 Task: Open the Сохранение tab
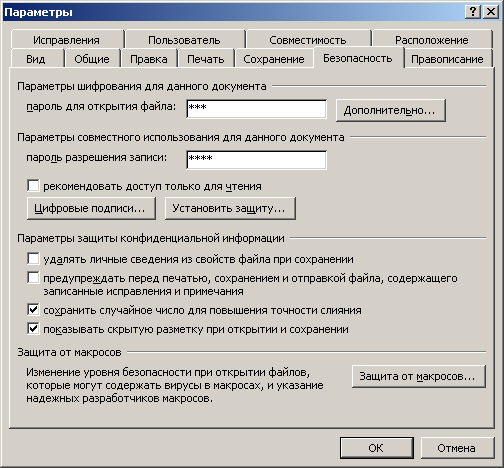[274, 59]
